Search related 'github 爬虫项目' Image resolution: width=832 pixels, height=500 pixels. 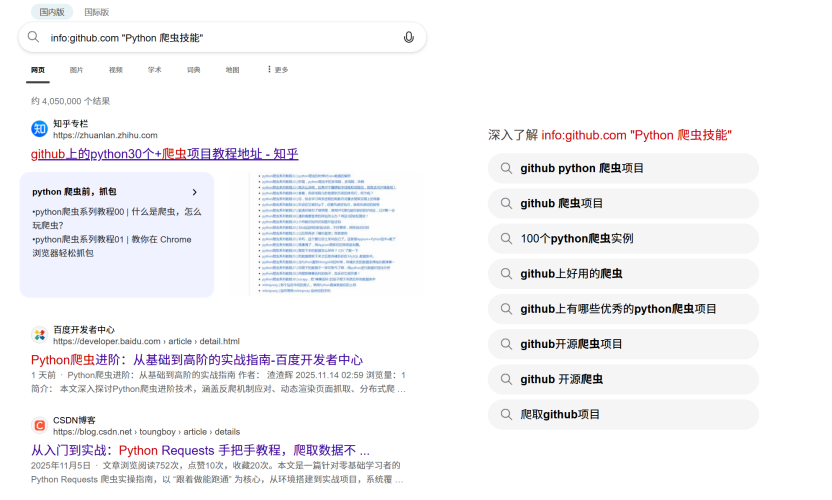[623, 203]
